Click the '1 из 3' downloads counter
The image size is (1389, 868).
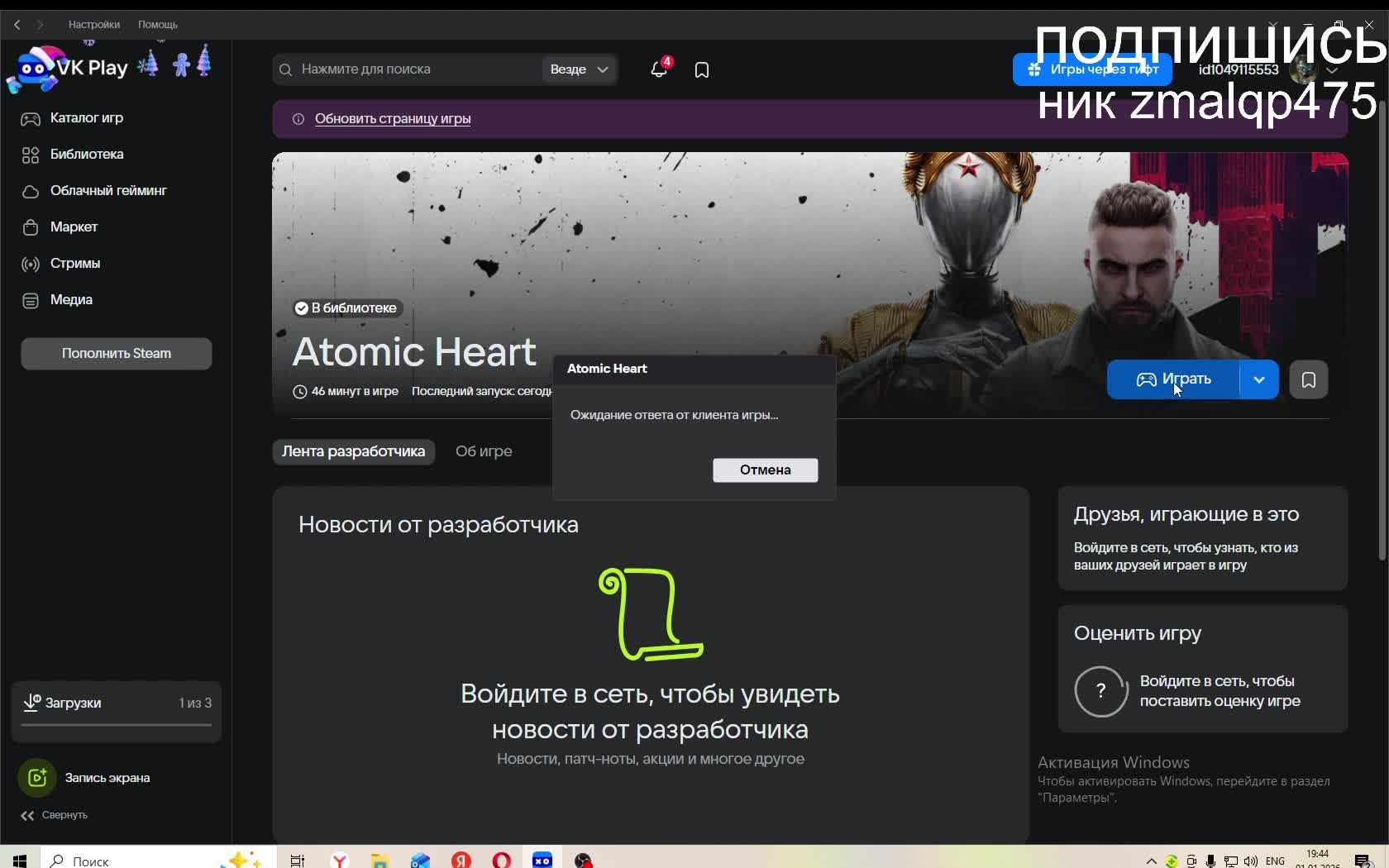click(195, 703)
